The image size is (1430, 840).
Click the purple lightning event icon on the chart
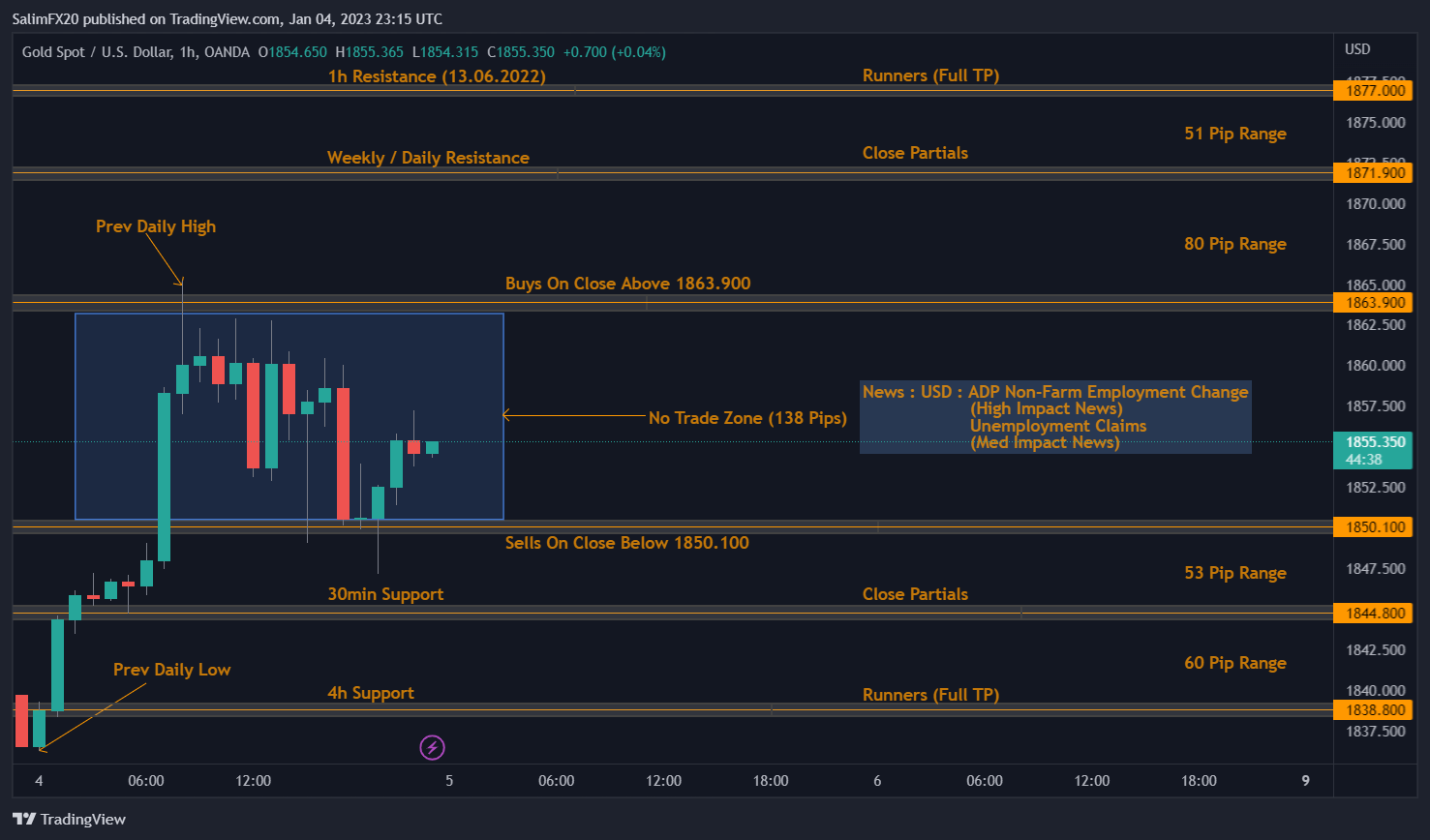pos(432,746)
